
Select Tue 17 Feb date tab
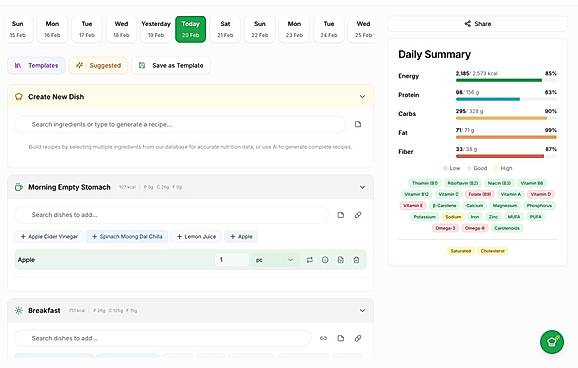click(x=87, y=29)
